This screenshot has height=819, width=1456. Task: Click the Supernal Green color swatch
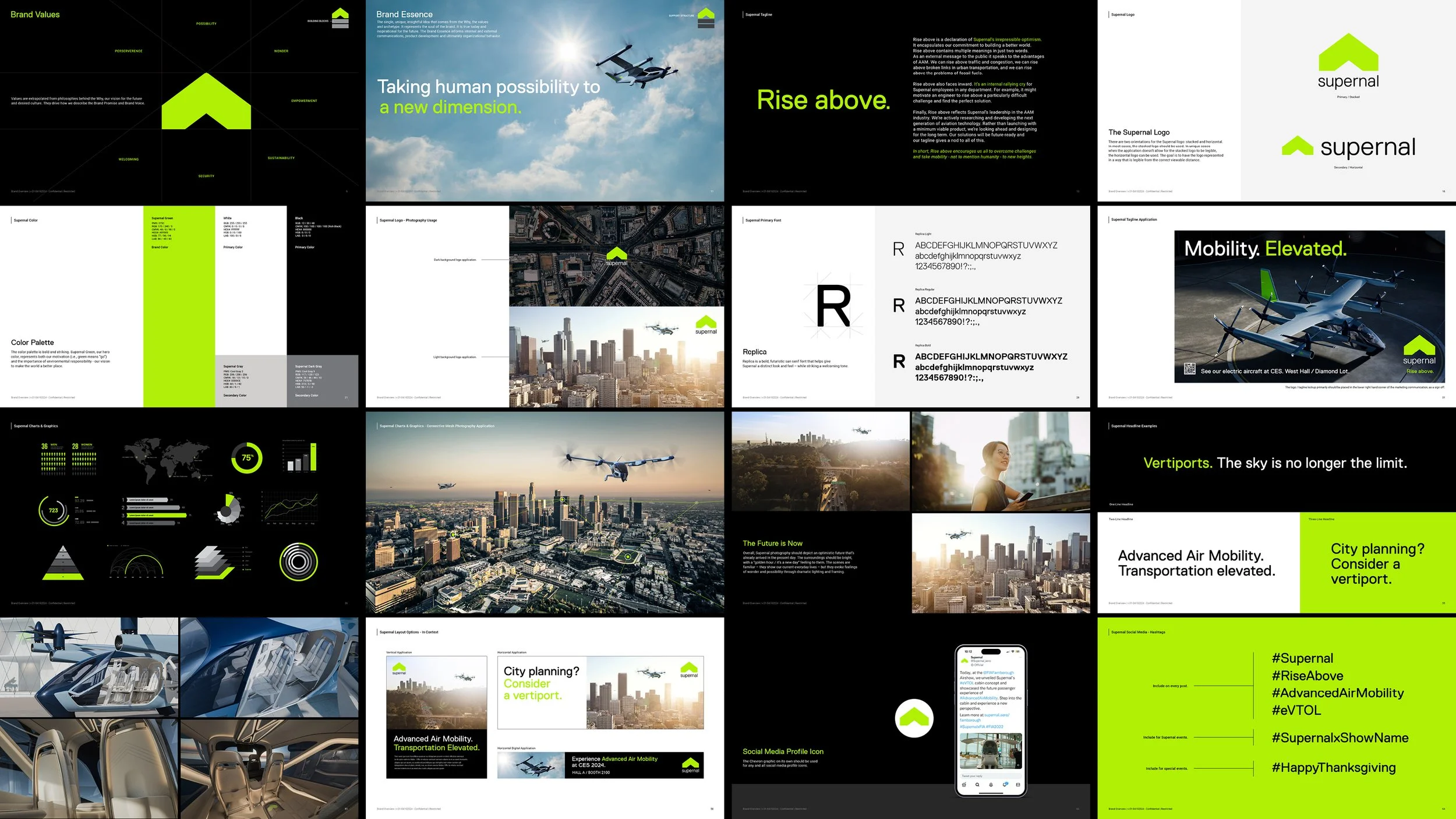tap(179, 306)
